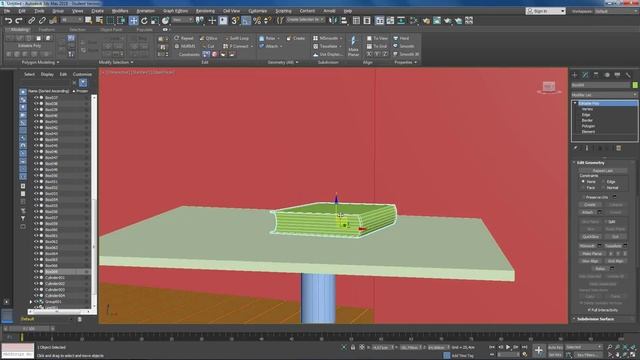Click the Redo arrow icon
Image resolution: width=640 pixels, height=360 pixels.
pyautogui.click(x=19, y=20)
